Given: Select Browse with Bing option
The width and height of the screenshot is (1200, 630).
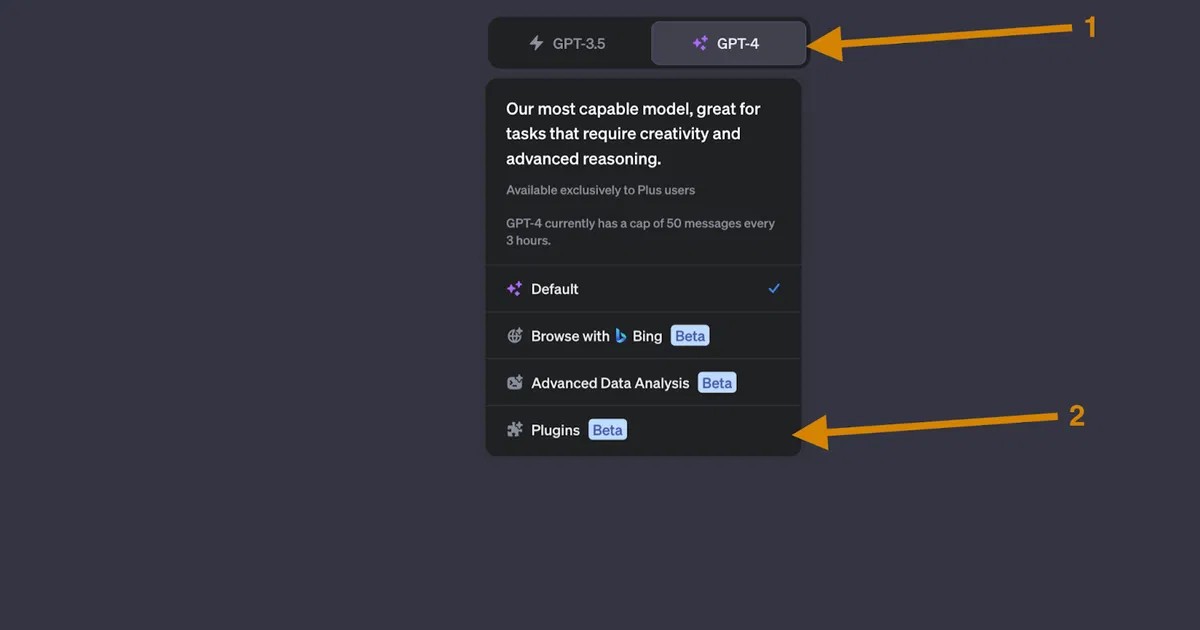Looking at the screenshot, I should [x=643, y=336].
